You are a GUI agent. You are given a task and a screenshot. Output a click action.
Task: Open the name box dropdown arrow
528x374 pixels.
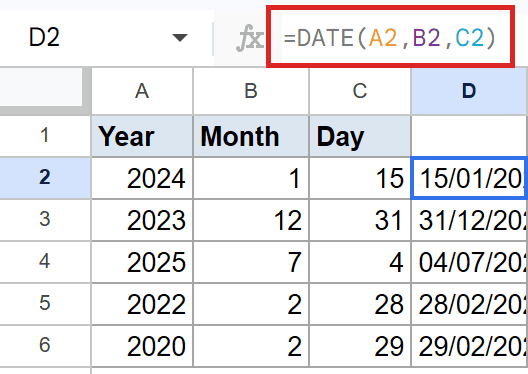coord(179,37)
